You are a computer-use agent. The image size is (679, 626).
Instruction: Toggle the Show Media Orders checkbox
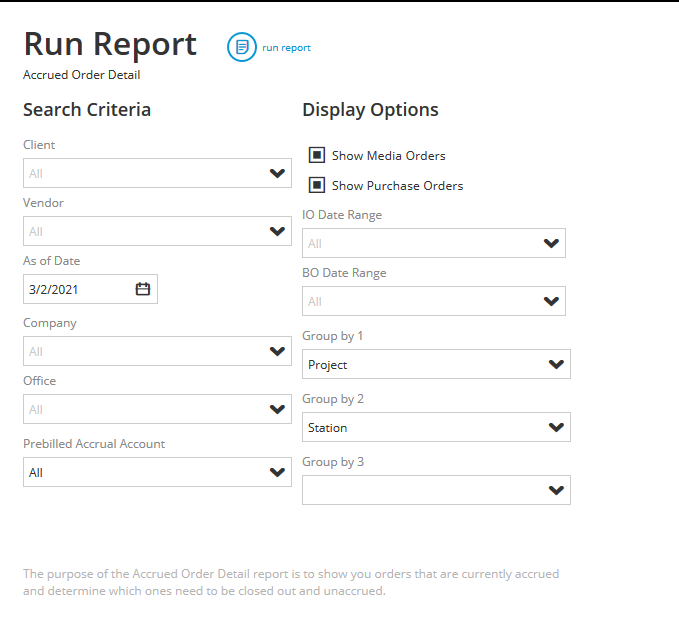317,155
